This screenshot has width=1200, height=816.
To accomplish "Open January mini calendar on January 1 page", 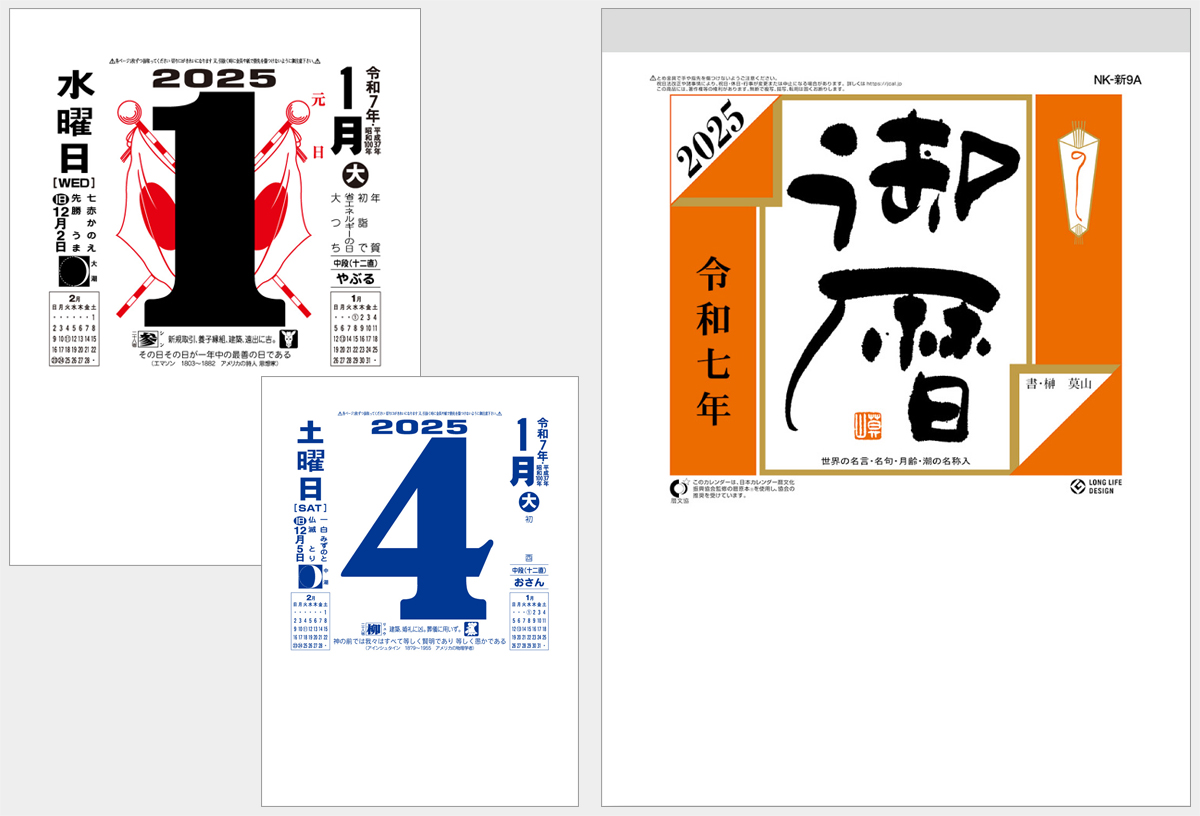I will 355,330.
